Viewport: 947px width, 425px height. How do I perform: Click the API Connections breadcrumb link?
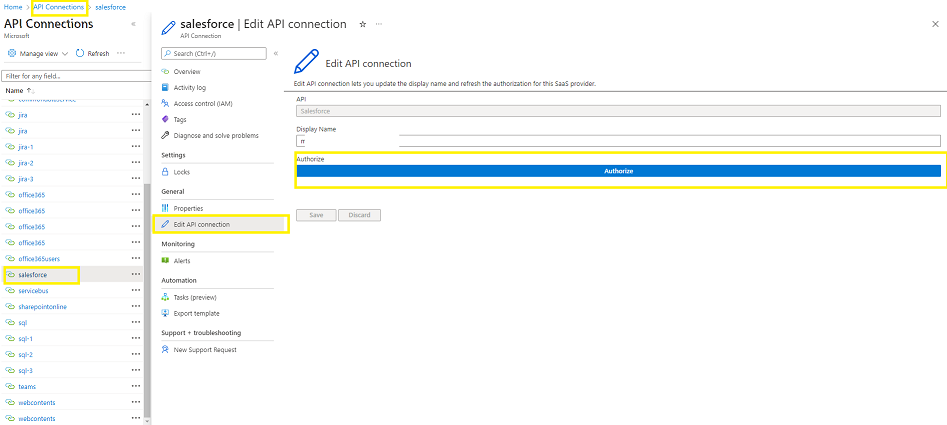59,7
